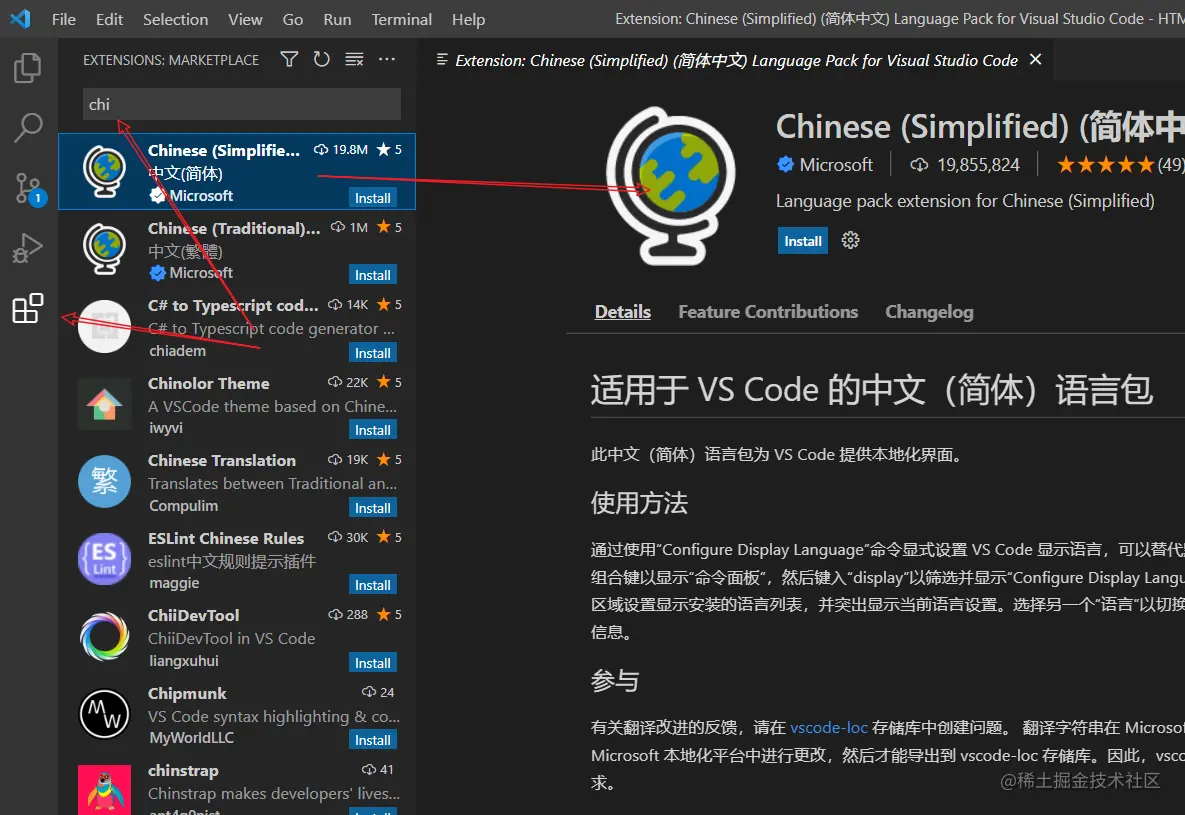This screenshot has height=815, width=1185.
Task: Click the large globe extension logo
Action: click(x=672, y=186)
